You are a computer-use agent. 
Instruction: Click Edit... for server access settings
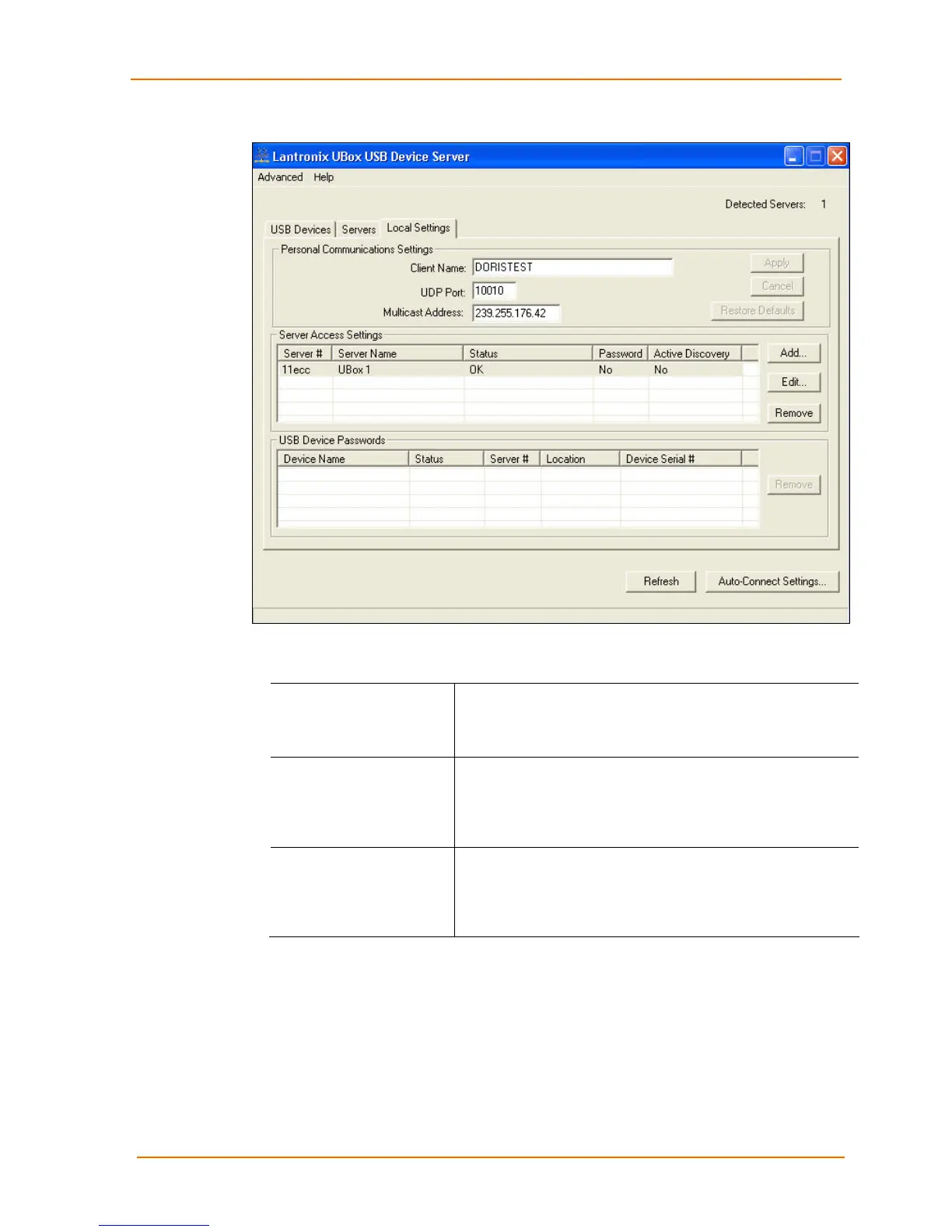(x=793, y=382)
